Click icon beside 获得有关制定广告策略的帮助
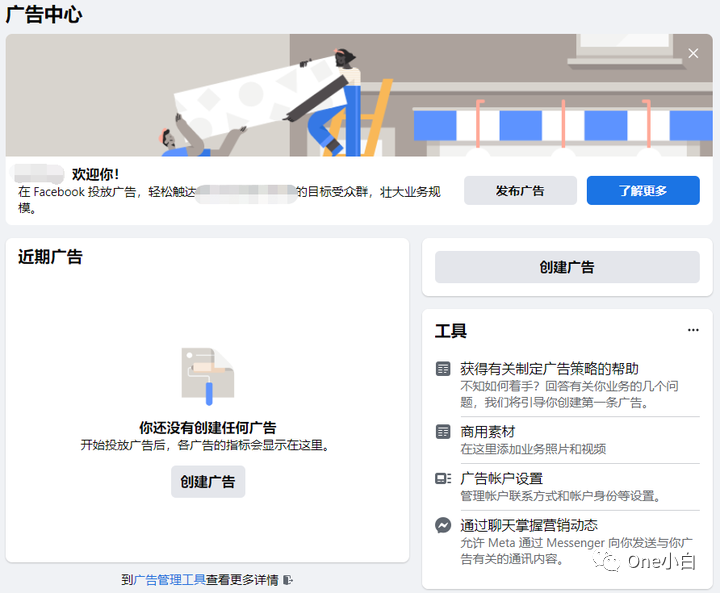This screenshot has height=593, width=720. [443, 368]
